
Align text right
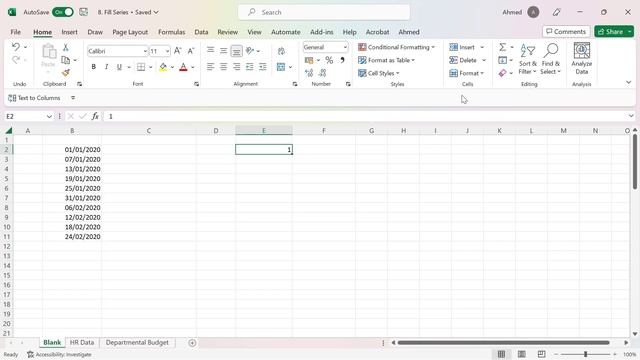coord(236,67)
